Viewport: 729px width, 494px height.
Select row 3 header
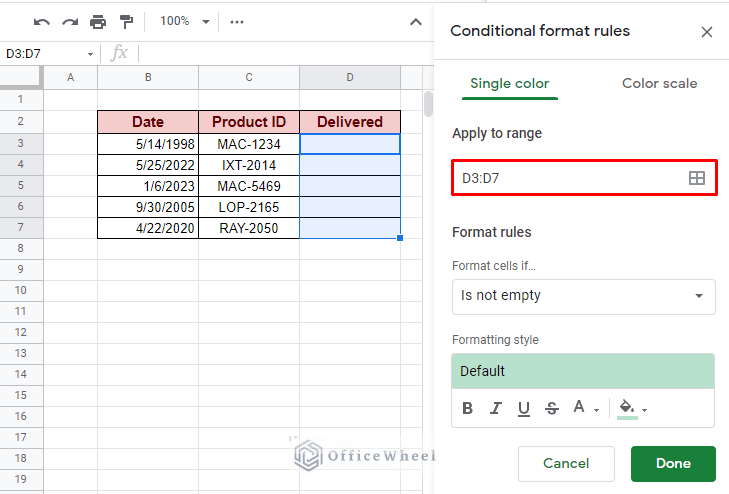point(21,143)
